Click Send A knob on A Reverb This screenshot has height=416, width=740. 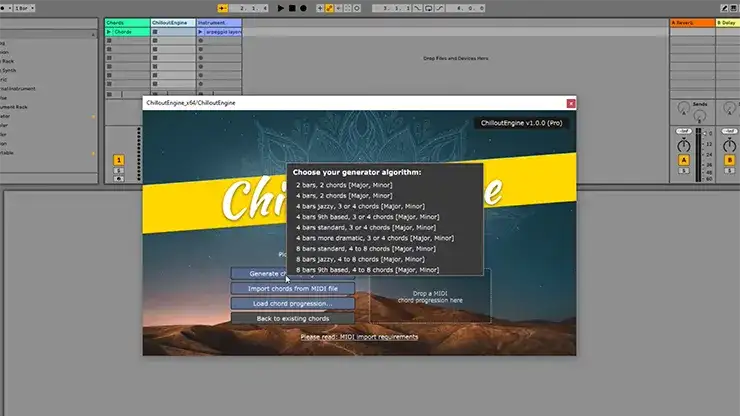[683, 108]
